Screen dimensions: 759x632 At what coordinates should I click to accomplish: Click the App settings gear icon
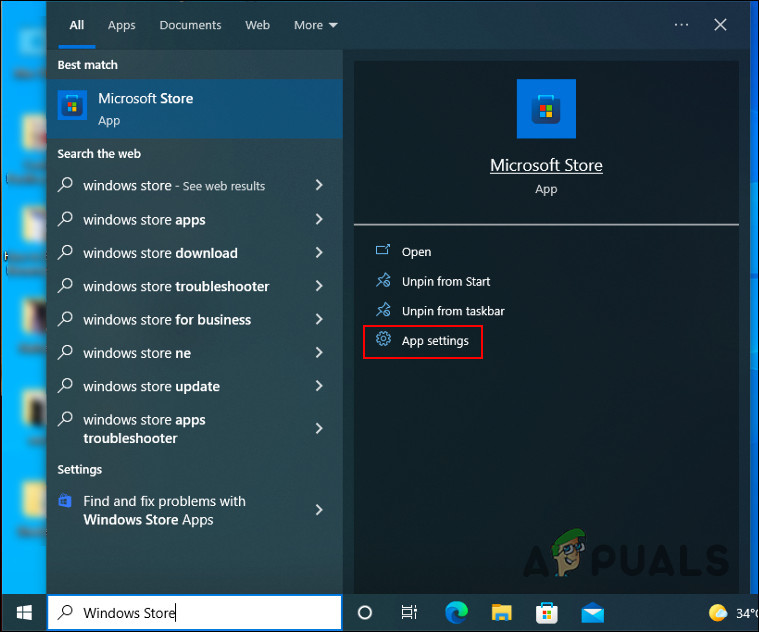pos(383,339)
